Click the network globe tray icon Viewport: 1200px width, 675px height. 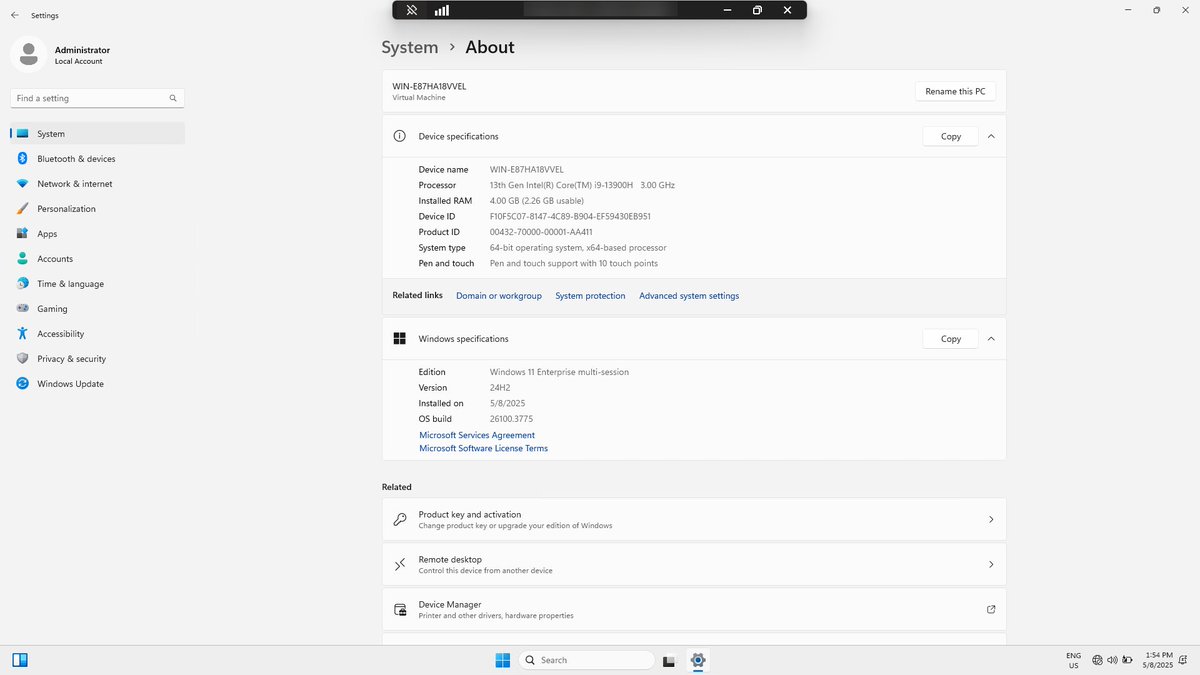[1098, 660]
